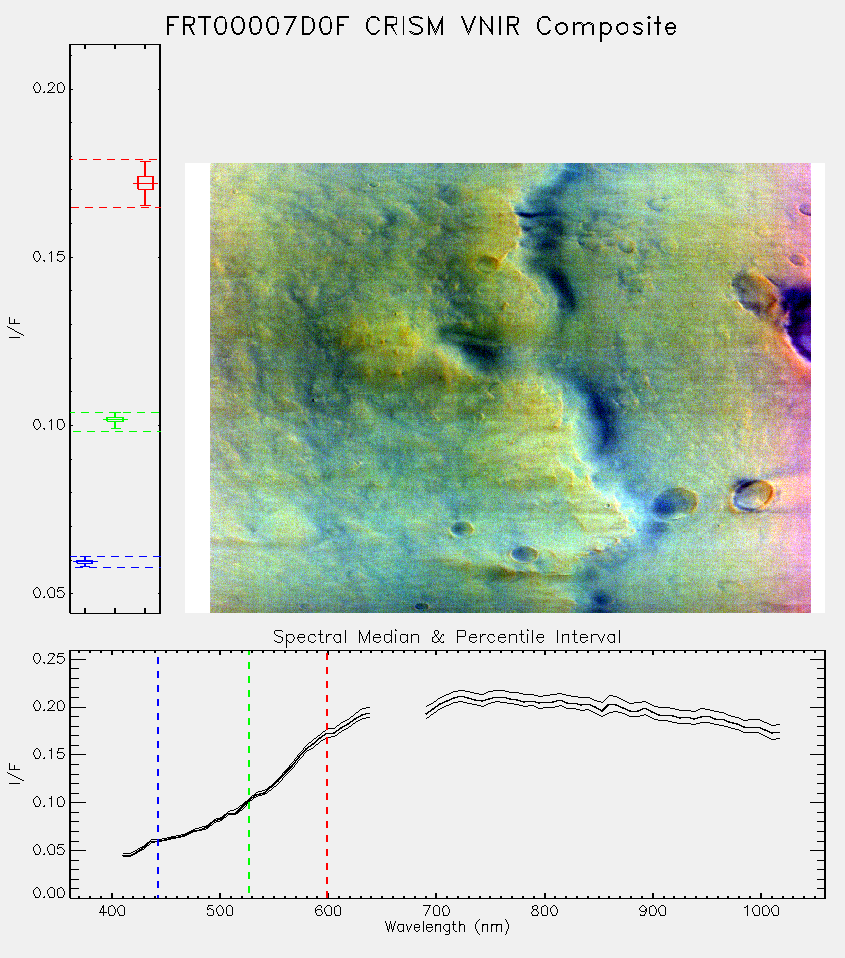Viewport: 845px width, 958px height.
Task: Click the Wavelength (nm) axis label
Action: (x=447, y=927)
